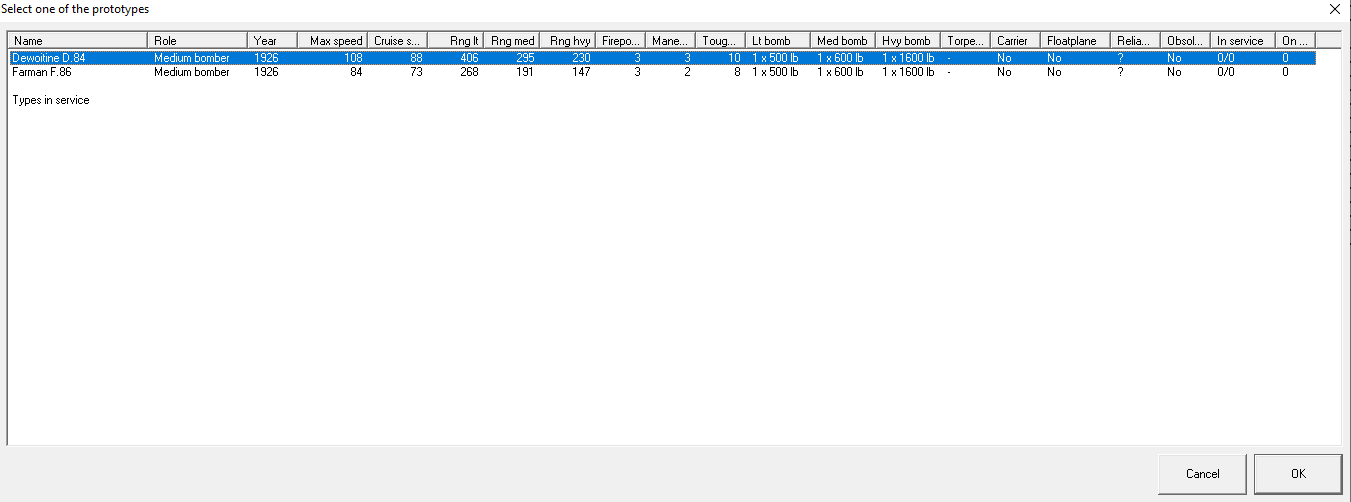1351x502 pixels.
Task: Click cruise speed value 73
Action: pyautogui.click(x=416, y=72)
